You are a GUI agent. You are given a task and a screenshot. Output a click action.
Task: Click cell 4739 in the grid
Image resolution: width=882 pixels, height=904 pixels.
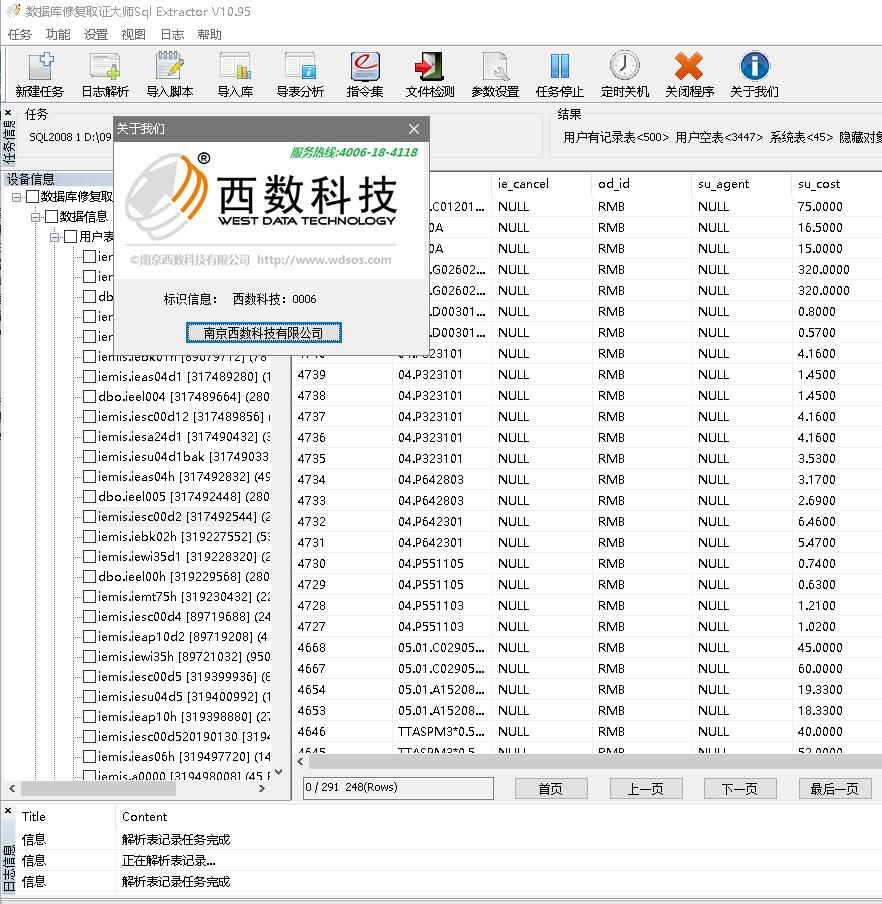click(x=312, y=375)
